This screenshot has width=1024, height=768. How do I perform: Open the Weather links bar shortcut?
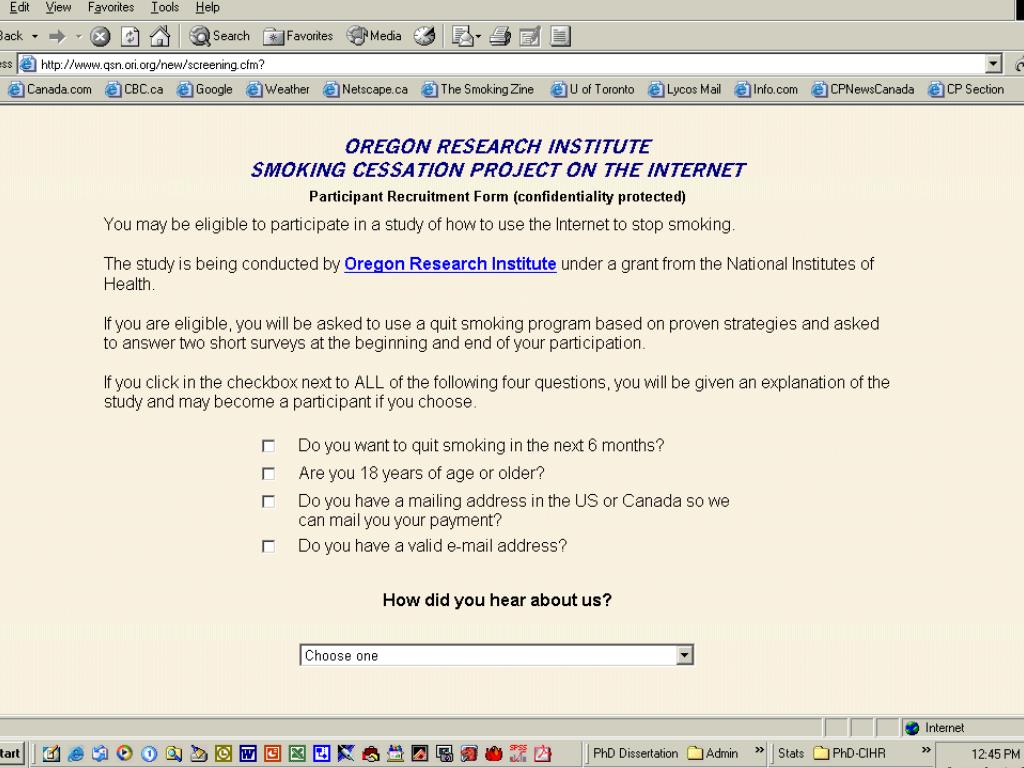(x=278, y=89)
